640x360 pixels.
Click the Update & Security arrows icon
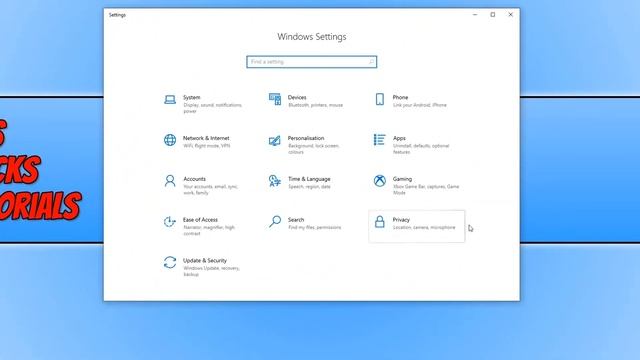(170, 262)
